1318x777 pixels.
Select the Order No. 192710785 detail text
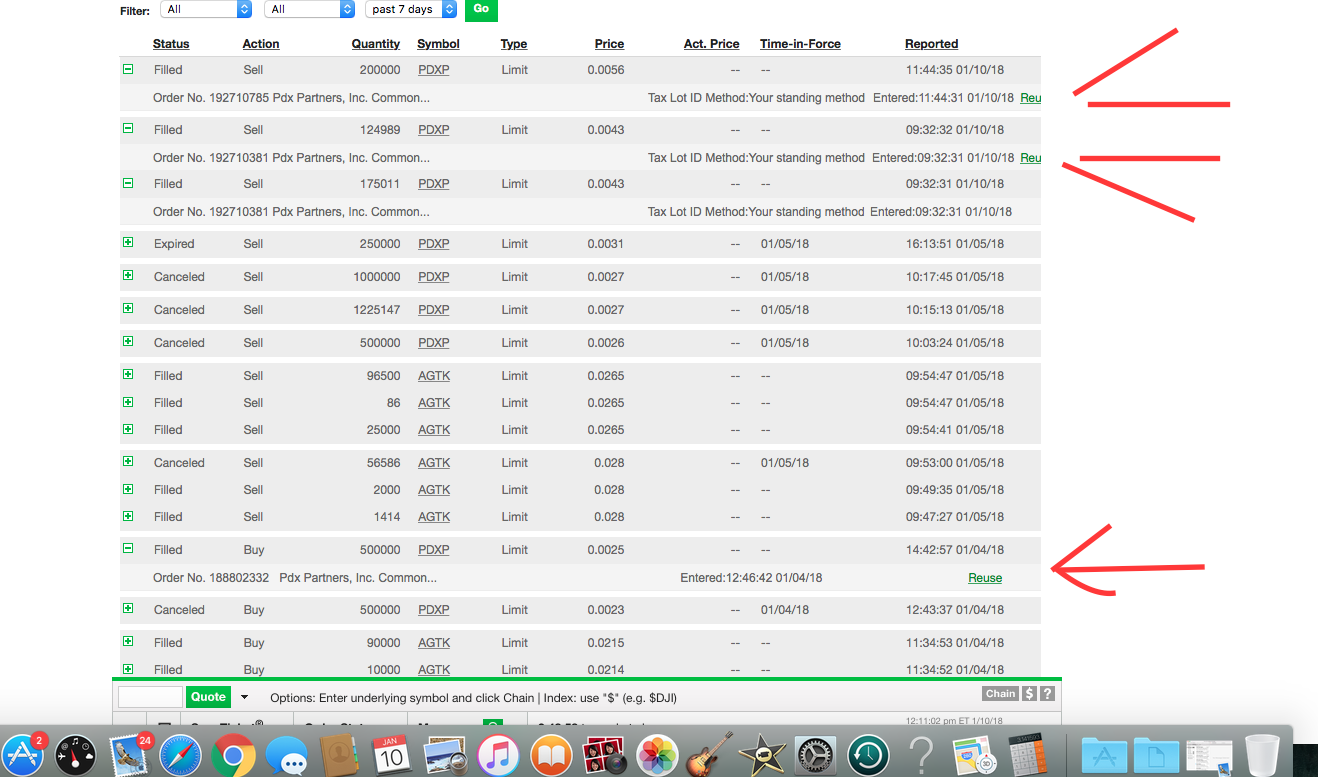291,98
